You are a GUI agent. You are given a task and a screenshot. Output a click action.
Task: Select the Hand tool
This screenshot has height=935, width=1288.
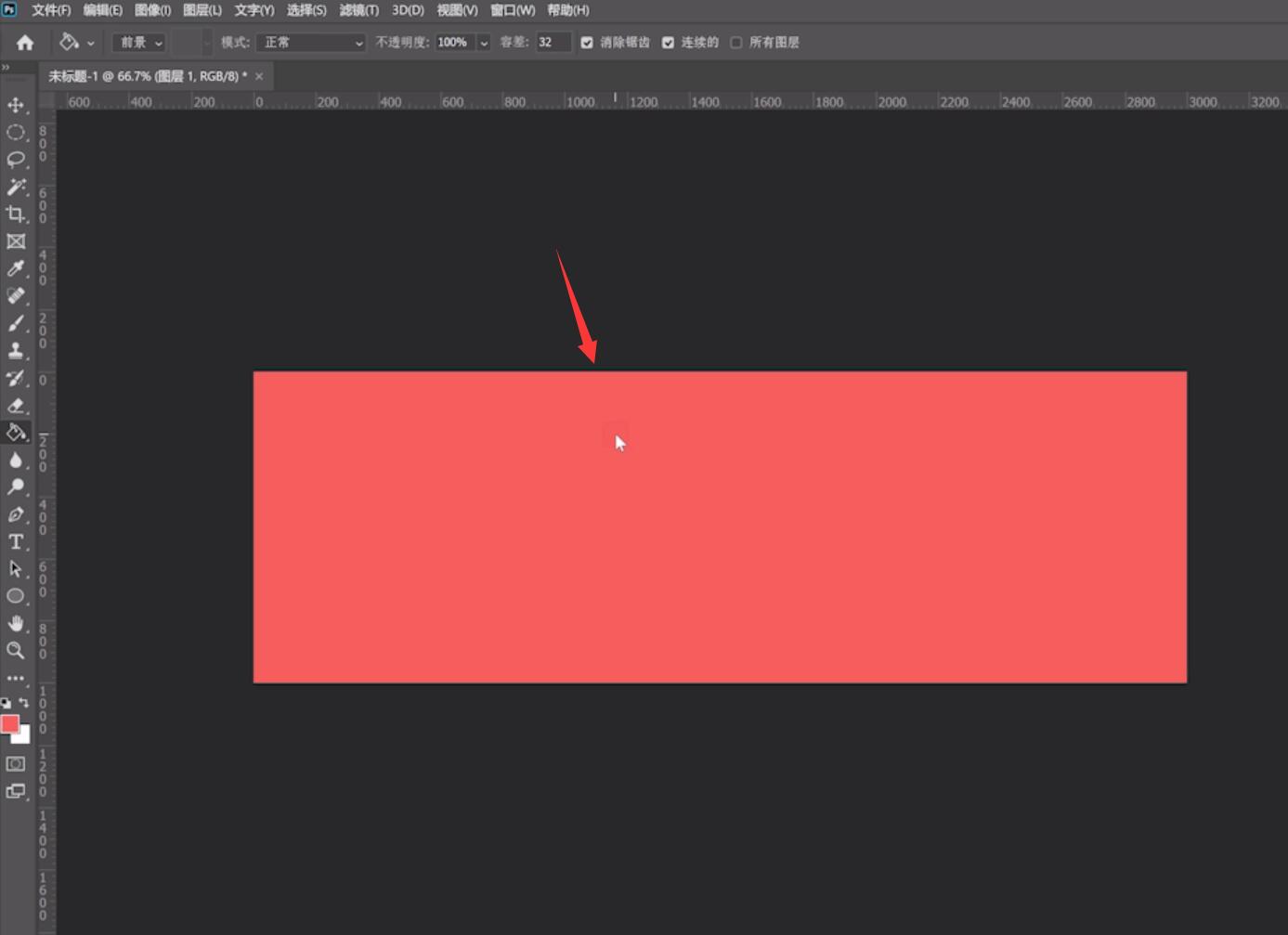[x=16, y=623]
